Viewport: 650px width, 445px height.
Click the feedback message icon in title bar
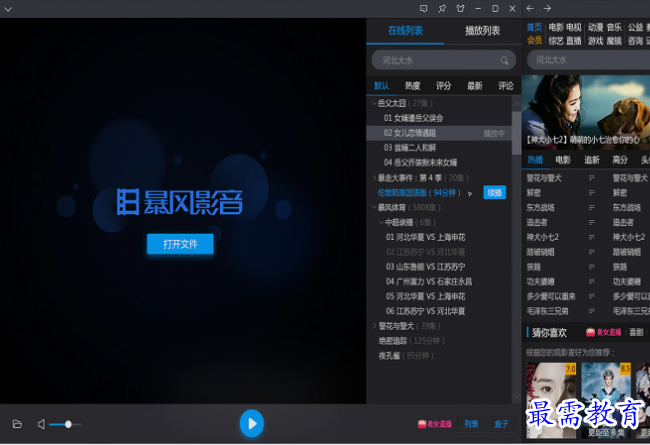point(423,9)
